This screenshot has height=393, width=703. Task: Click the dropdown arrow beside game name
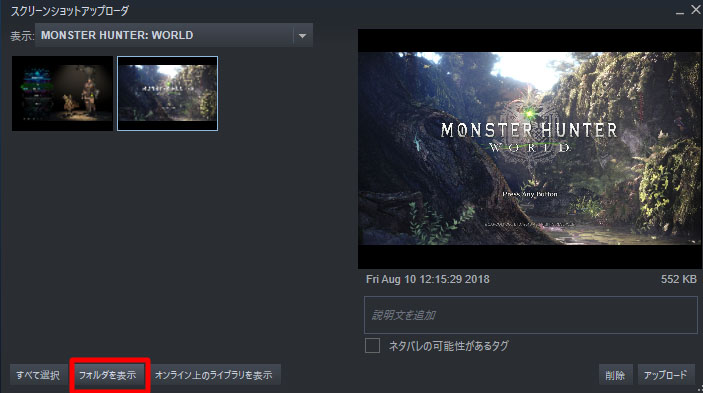(303, 35)
